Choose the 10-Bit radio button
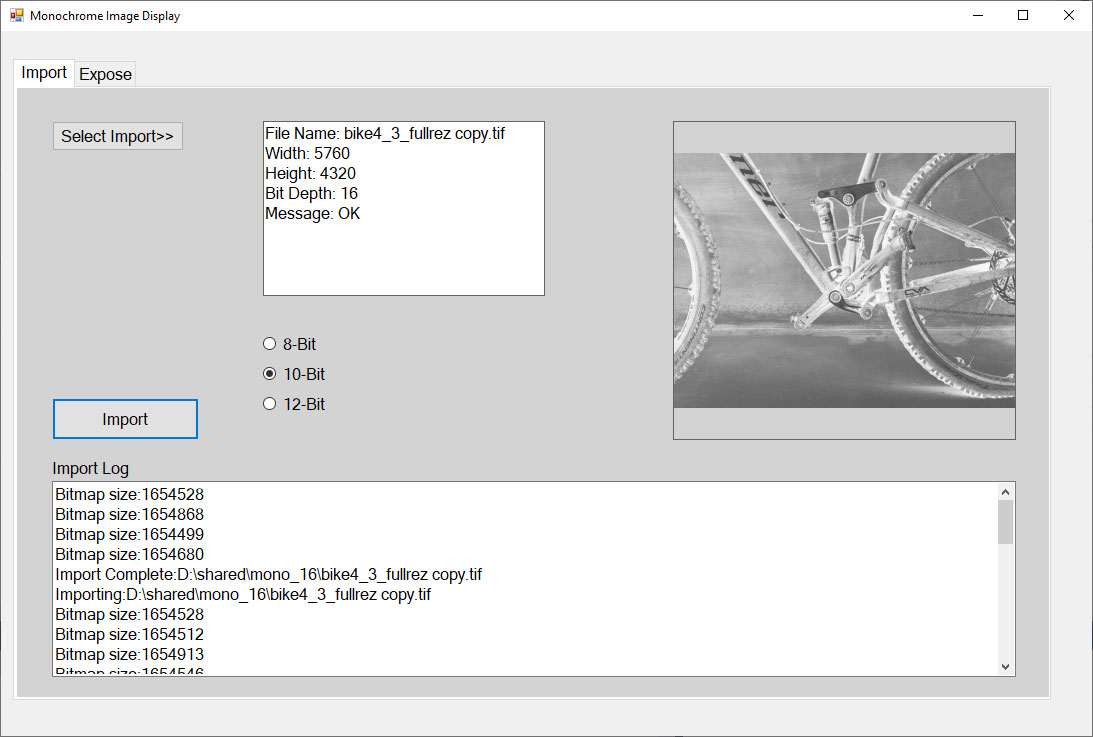The image size is (1093, 737). (x=269, y=374)
